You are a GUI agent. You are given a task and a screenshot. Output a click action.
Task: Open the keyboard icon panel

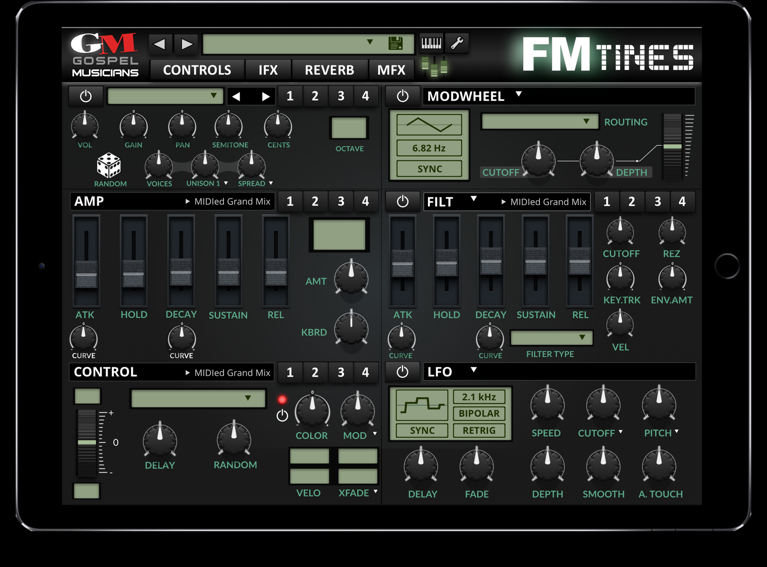tap(431, 44)
